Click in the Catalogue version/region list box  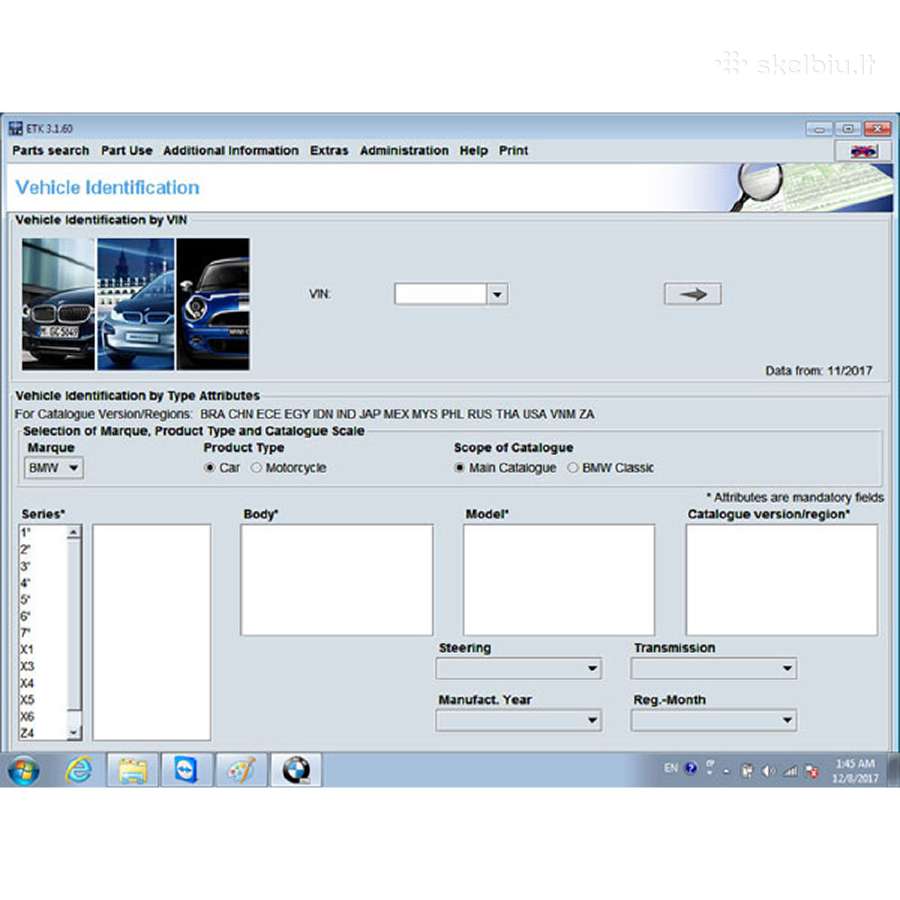tap(781, 580)
